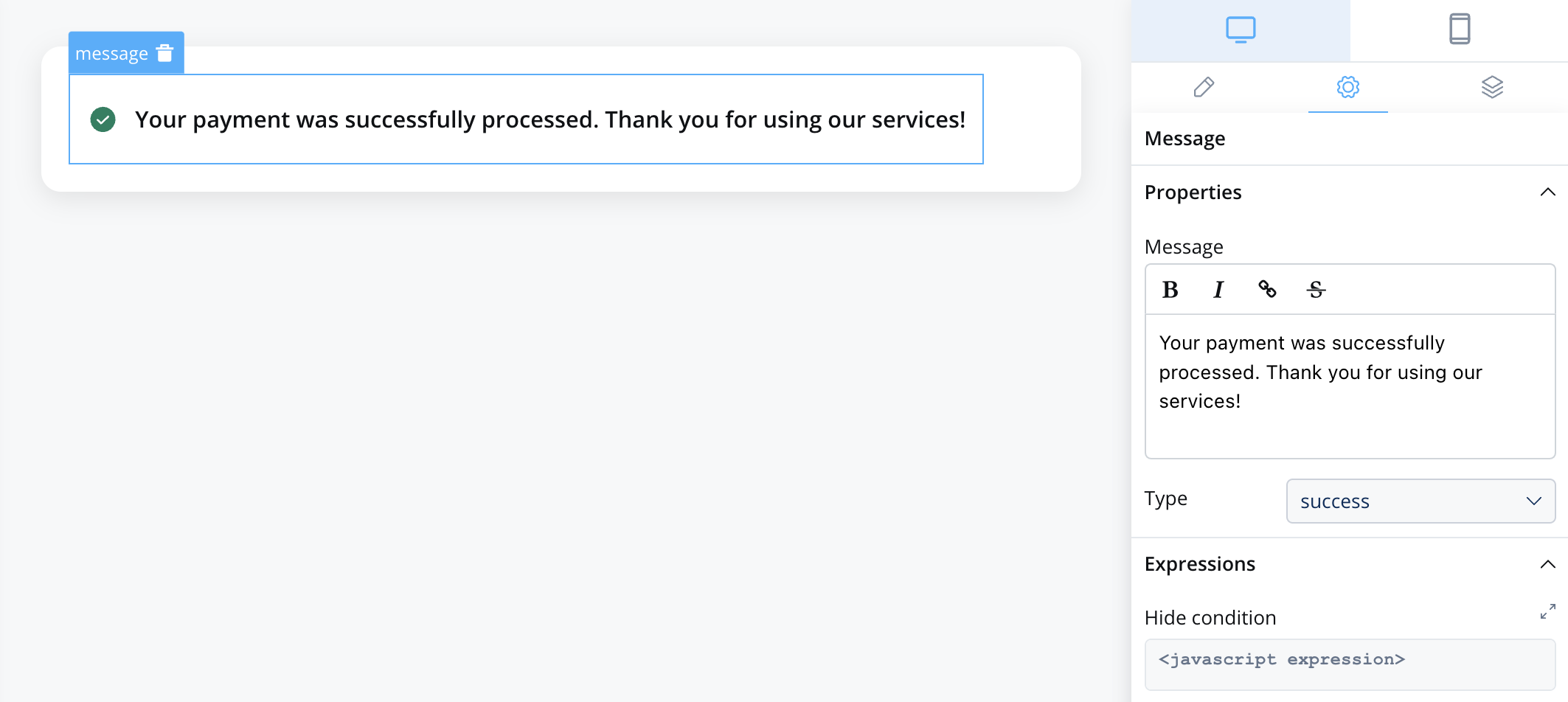Open the Type dropdown showing success
The image size is (1568, 702).
point(1420,501)
